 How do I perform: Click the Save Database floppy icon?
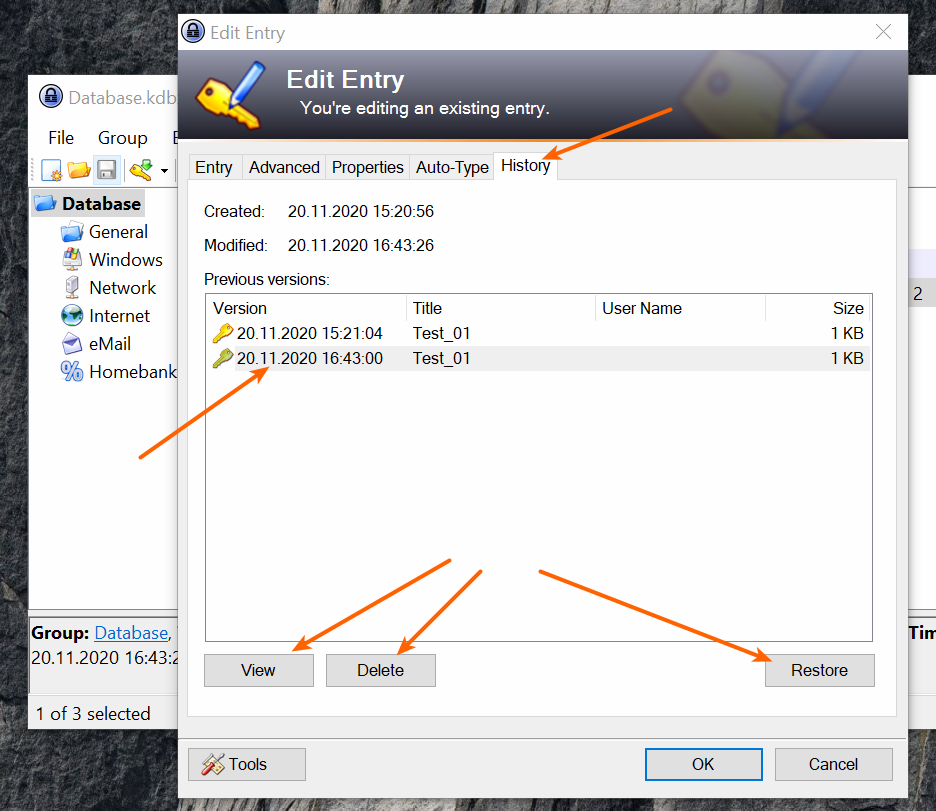107,170
